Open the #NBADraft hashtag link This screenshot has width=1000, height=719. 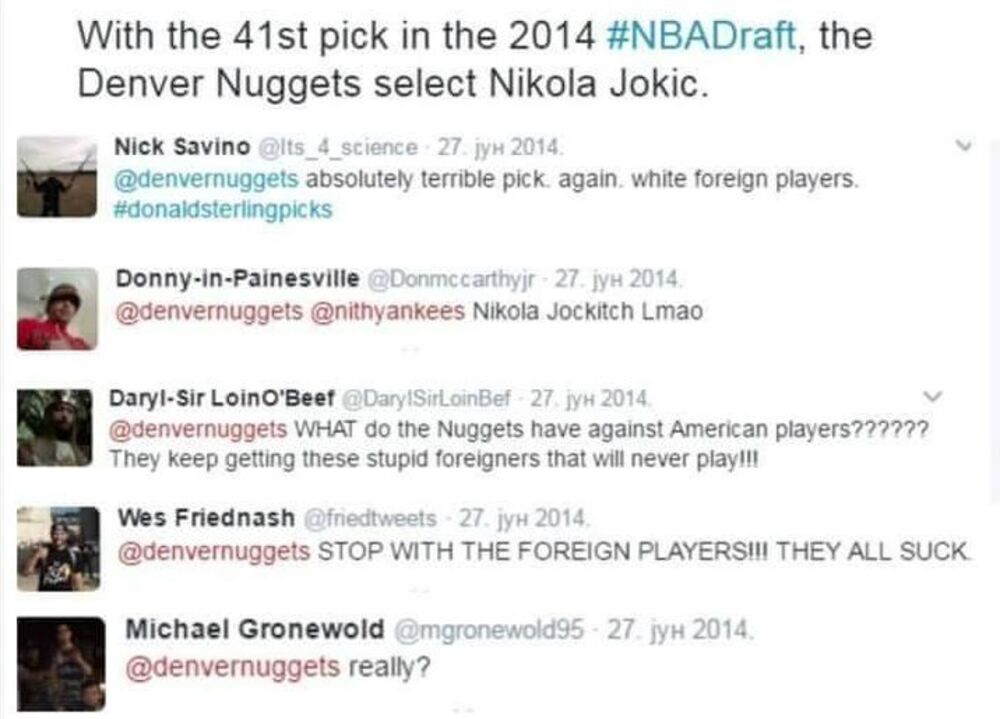pyautogui.click(x=701, y=36)
